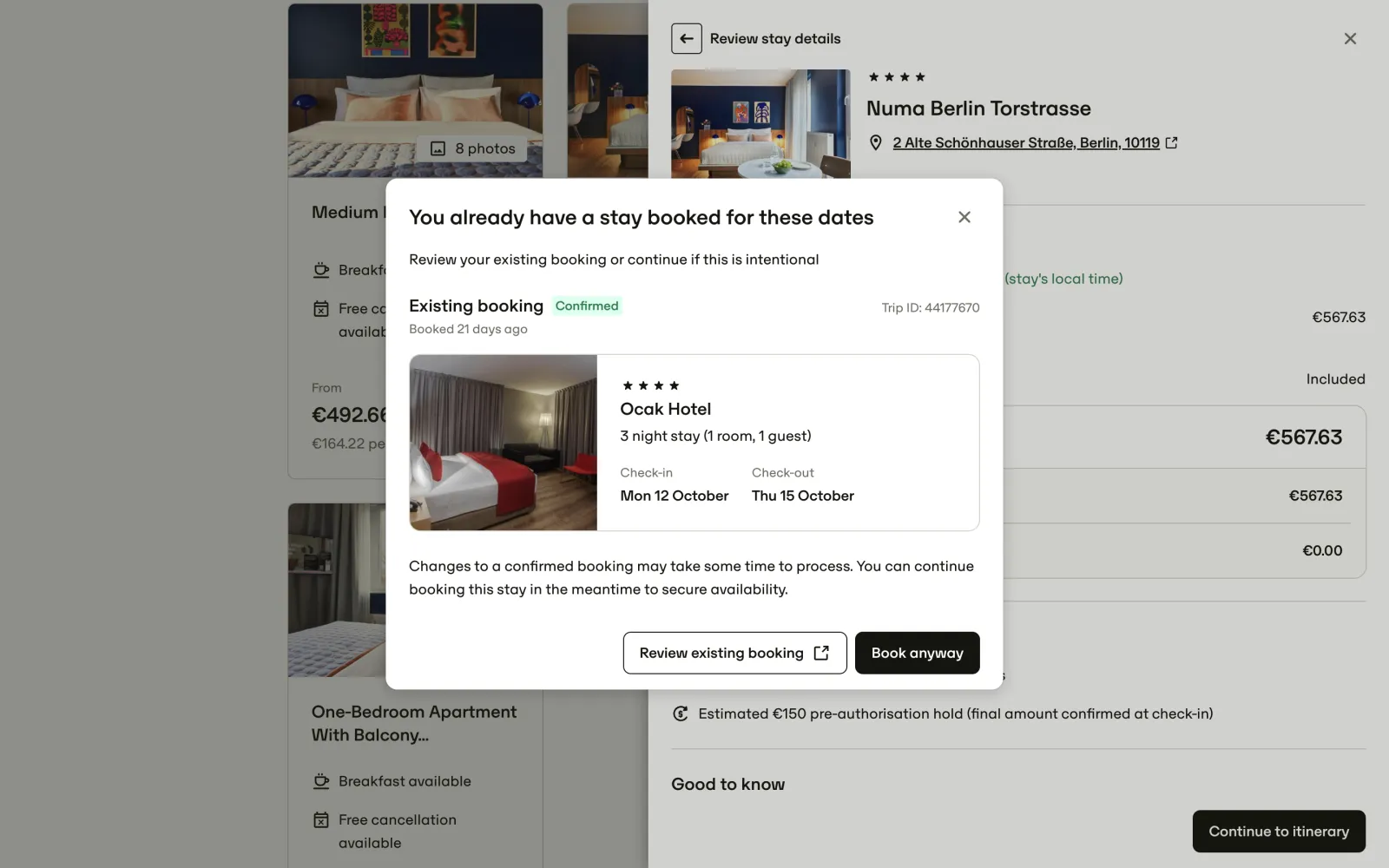Click the map pin location icon

[876, 142]
